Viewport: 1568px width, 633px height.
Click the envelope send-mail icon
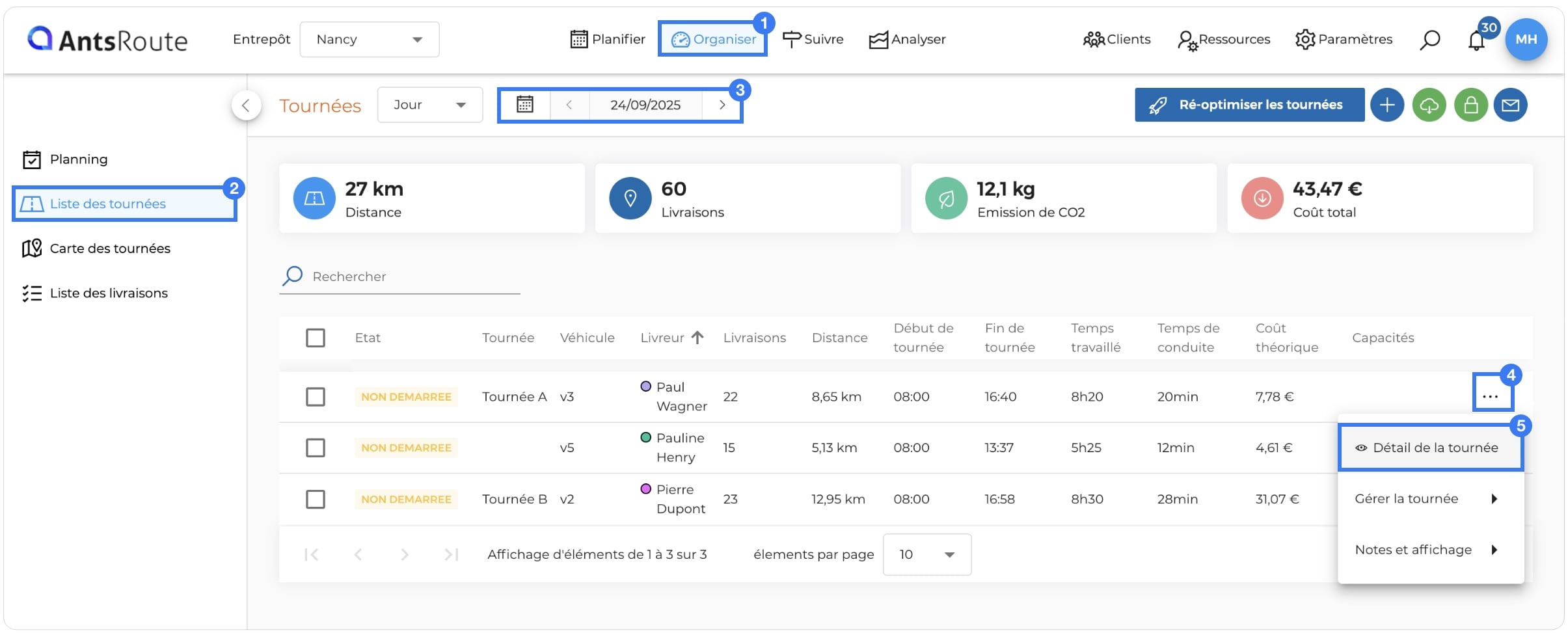[1510, 105]
